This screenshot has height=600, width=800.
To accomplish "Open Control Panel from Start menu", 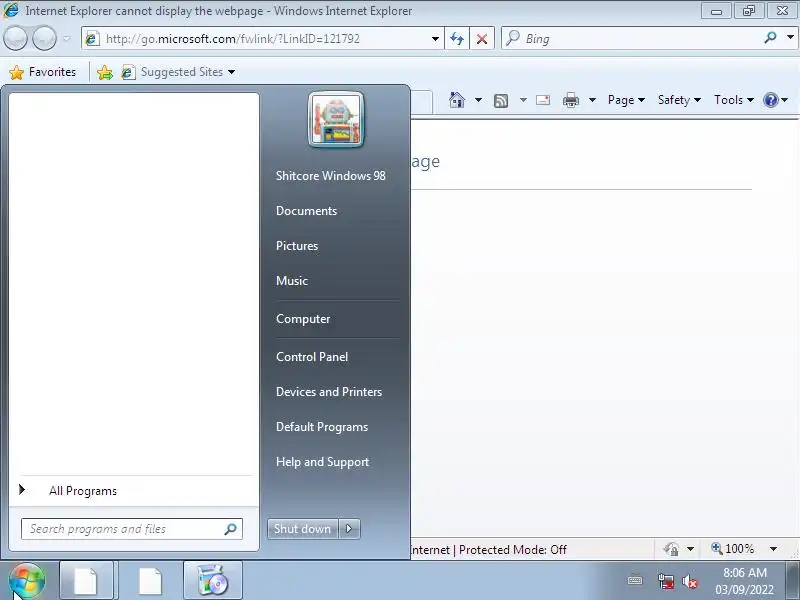I will (x=312, y=357).
